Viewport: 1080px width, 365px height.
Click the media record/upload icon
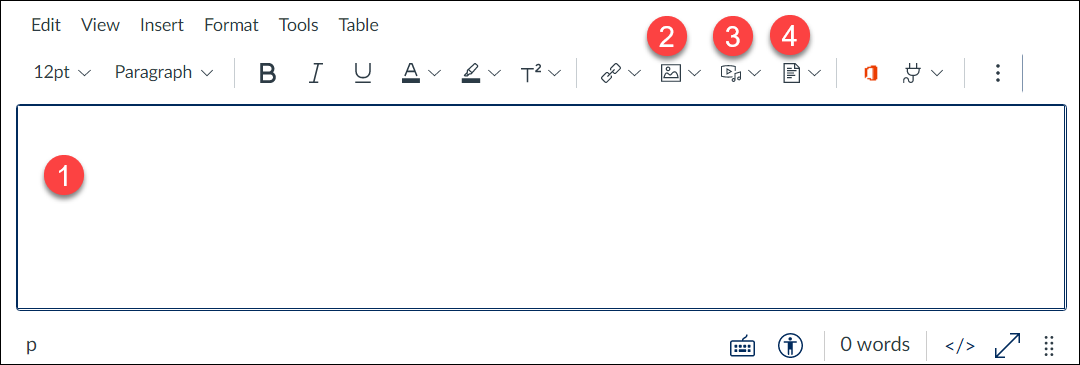[x=731, y=73]
